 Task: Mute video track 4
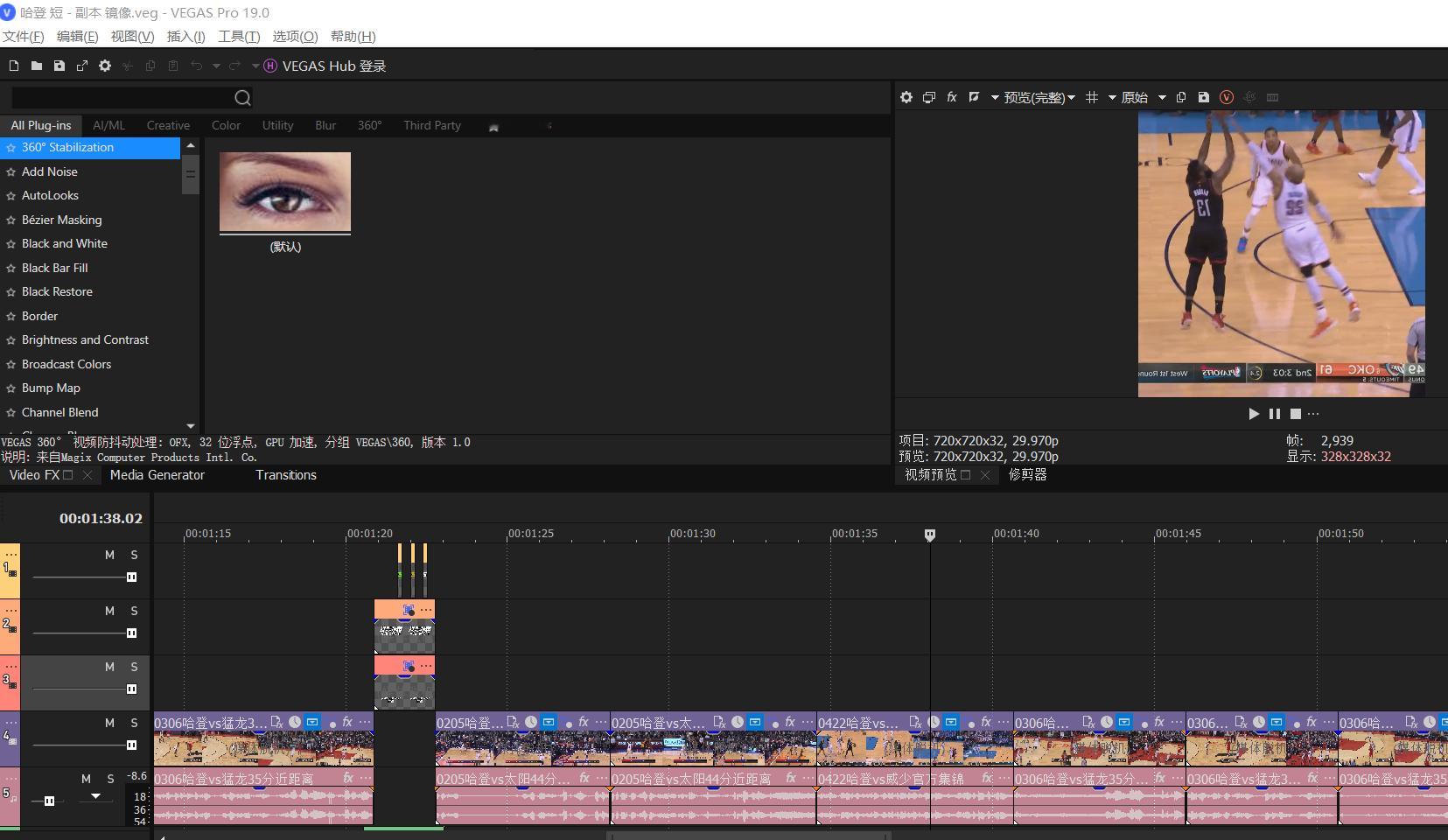point(109,723)
